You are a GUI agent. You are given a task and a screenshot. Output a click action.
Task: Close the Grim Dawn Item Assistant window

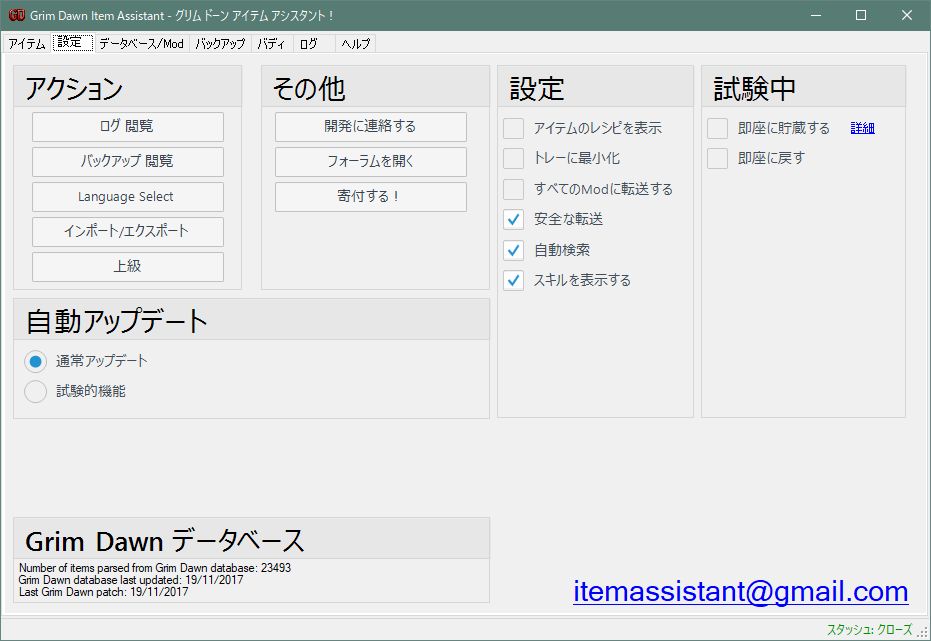pos(907,15)
